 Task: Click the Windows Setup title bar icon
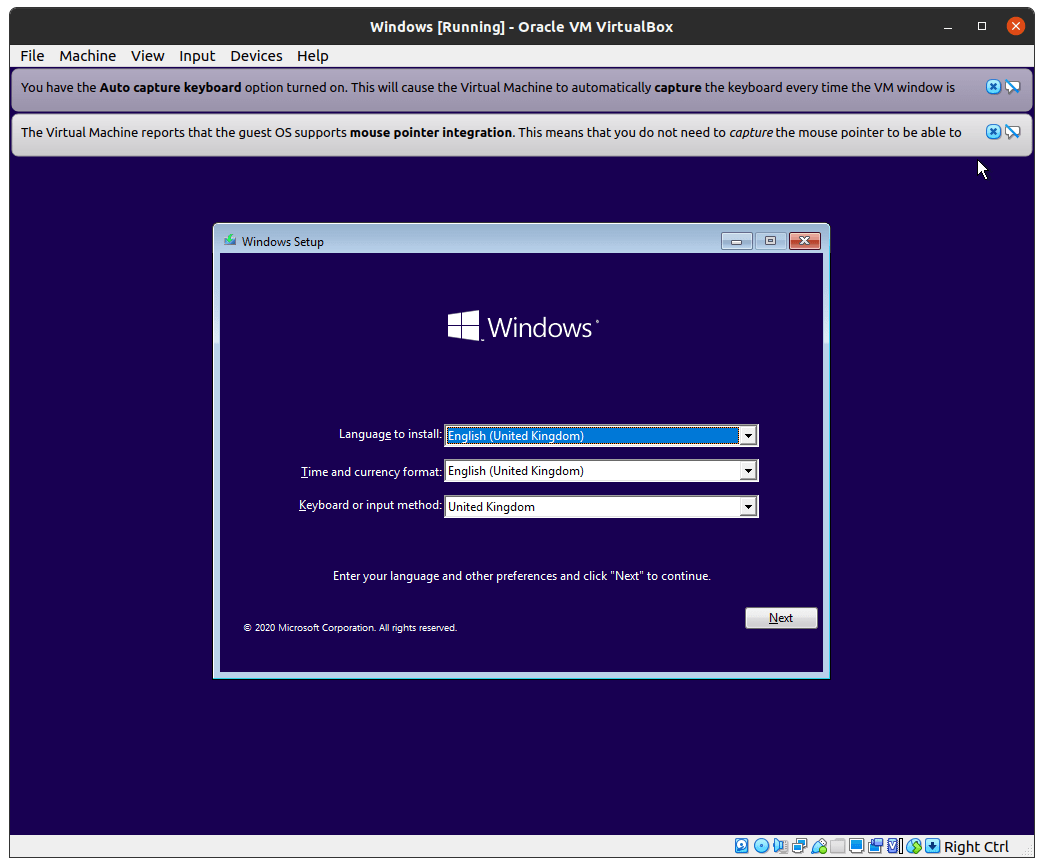pyautogui.click(x=230, y=240)
